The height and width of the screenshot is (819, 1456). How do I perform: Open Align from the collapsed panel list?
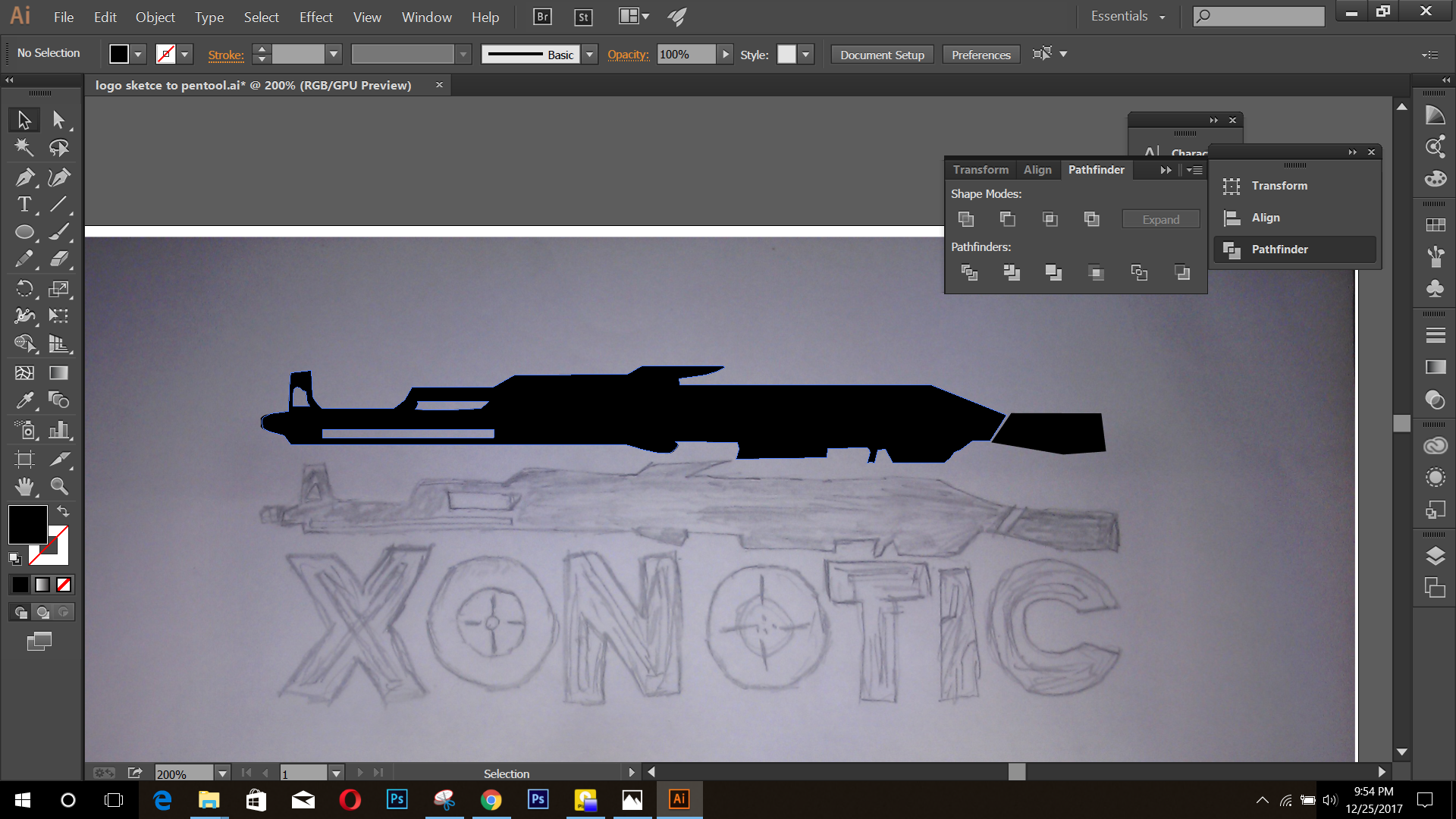[1295, 218]
